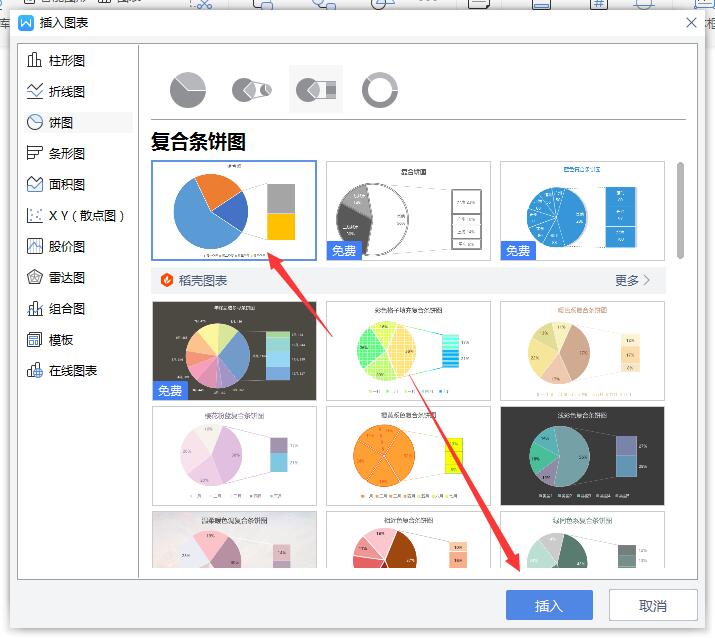Image resolution: width=715 pixels, height=638 pixels.
Task: Select the default blue-orange bar-of-pie thumbnail
Action: (234, 210)
